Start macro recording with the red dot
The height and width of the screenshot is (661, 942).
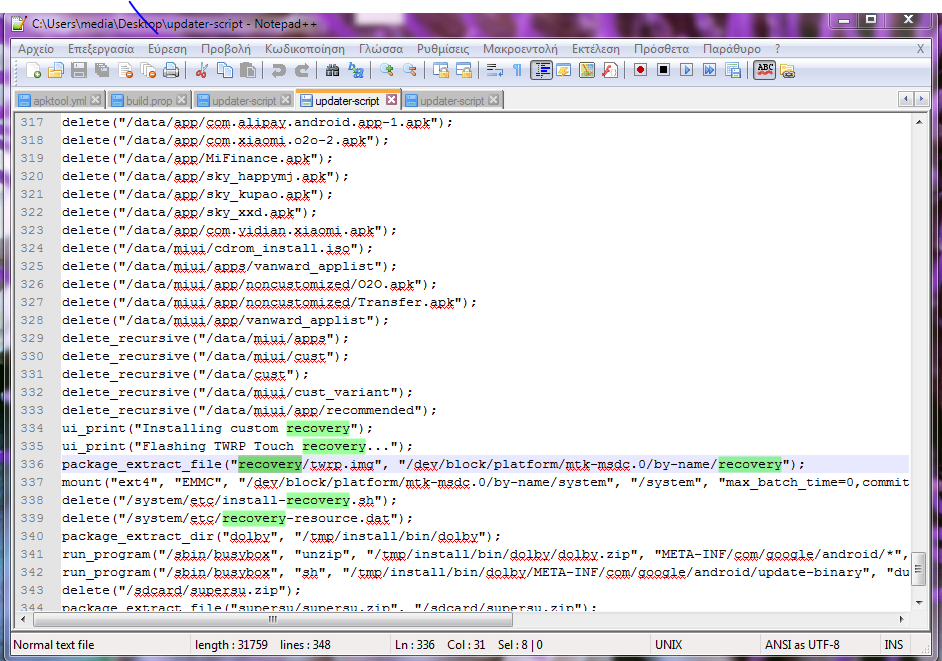coord(639,70)
